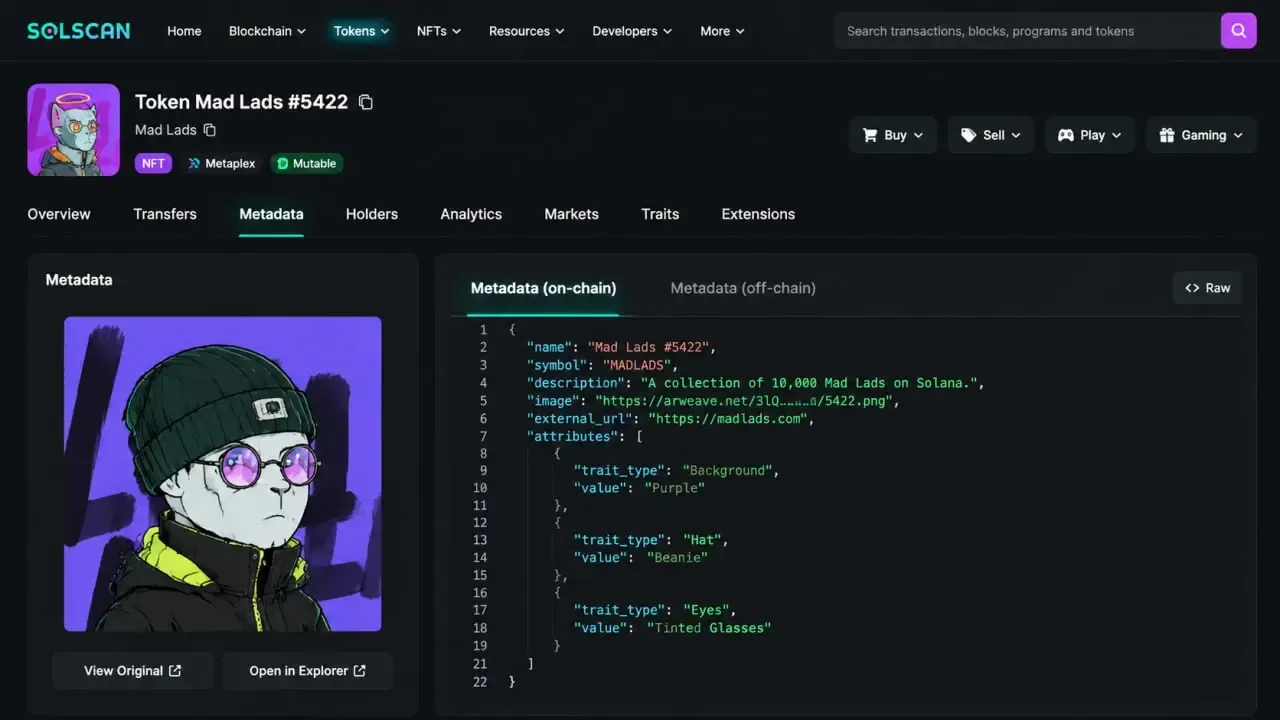The image size is (1280, 720).
Task: Open the More menu
Action: pos(722,31)
